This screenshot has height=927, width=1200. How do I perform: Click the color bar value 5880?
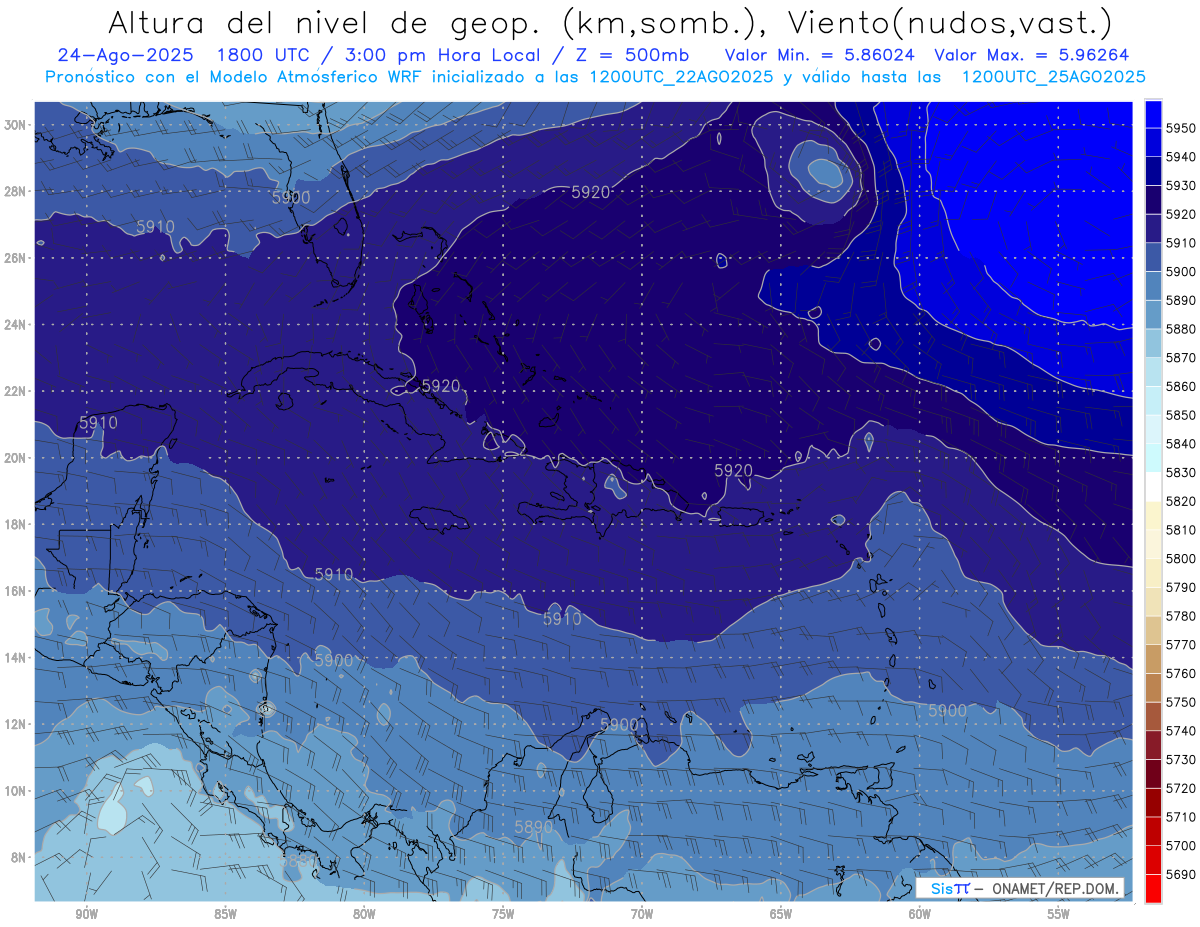pos(1180,329)
